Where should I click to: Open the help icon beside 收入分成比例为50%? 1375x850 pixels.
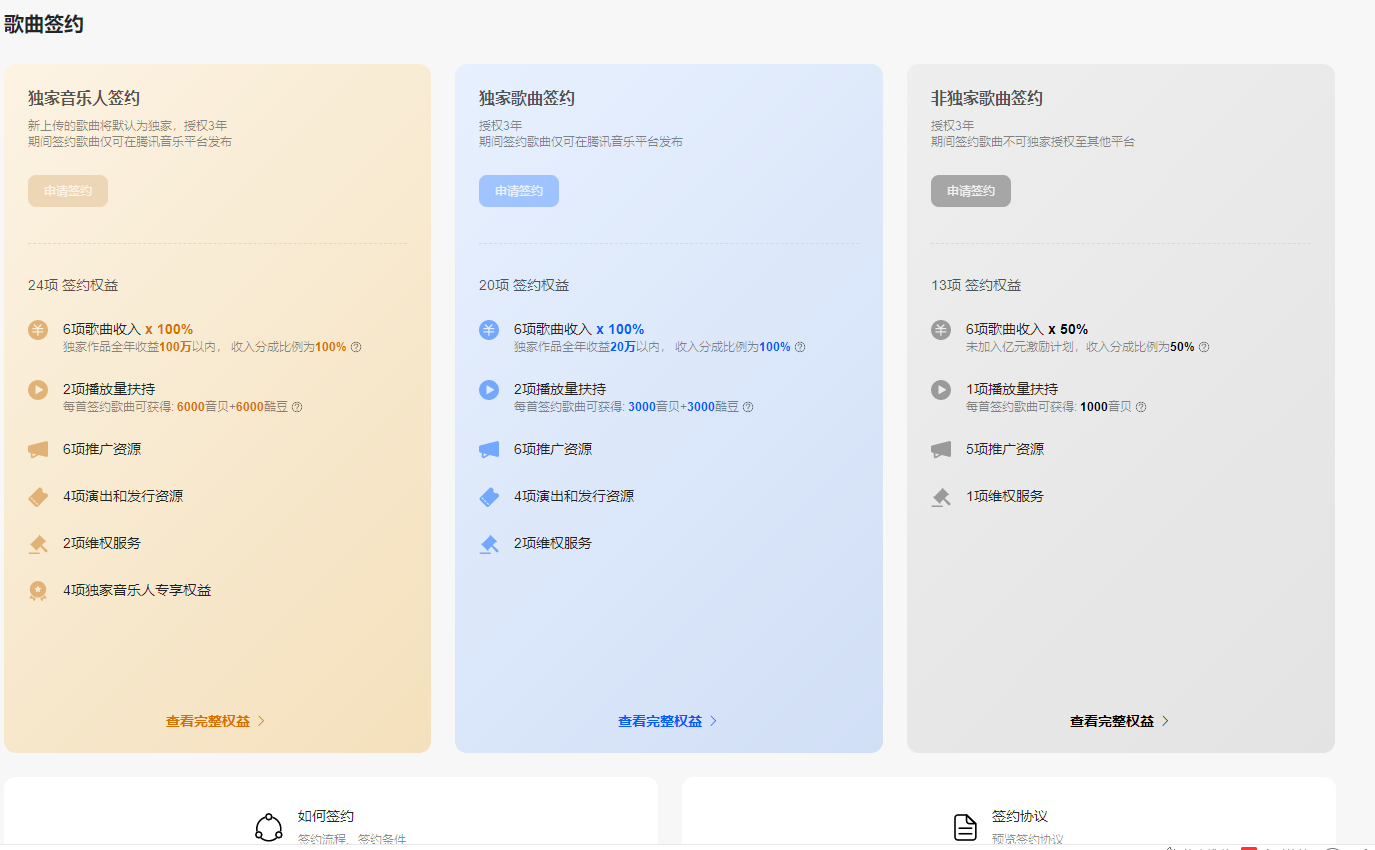click(x=1204, y=347)
